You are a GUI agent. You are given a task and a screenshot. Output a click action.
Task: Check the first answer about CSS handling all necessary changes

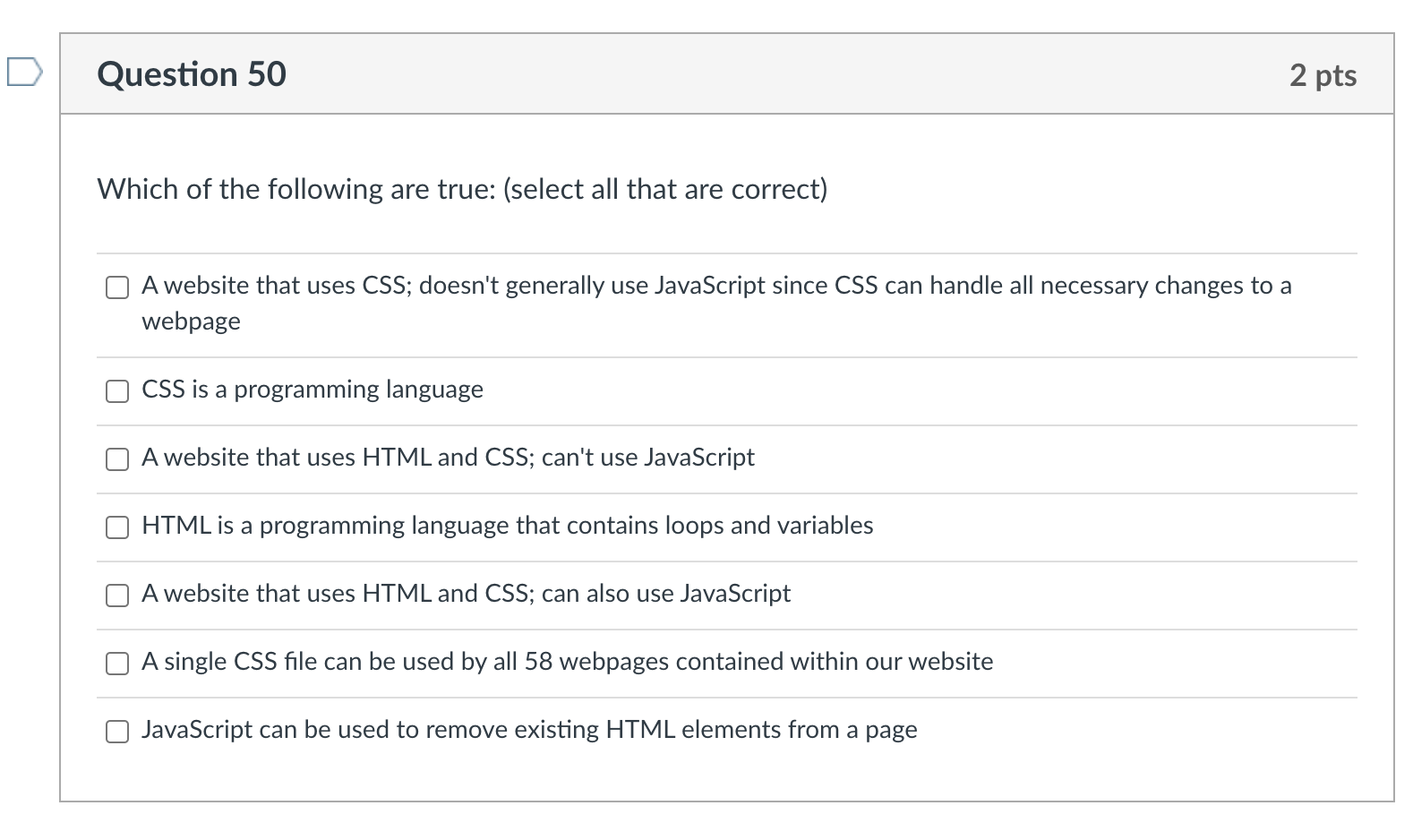tap(117, 287)
